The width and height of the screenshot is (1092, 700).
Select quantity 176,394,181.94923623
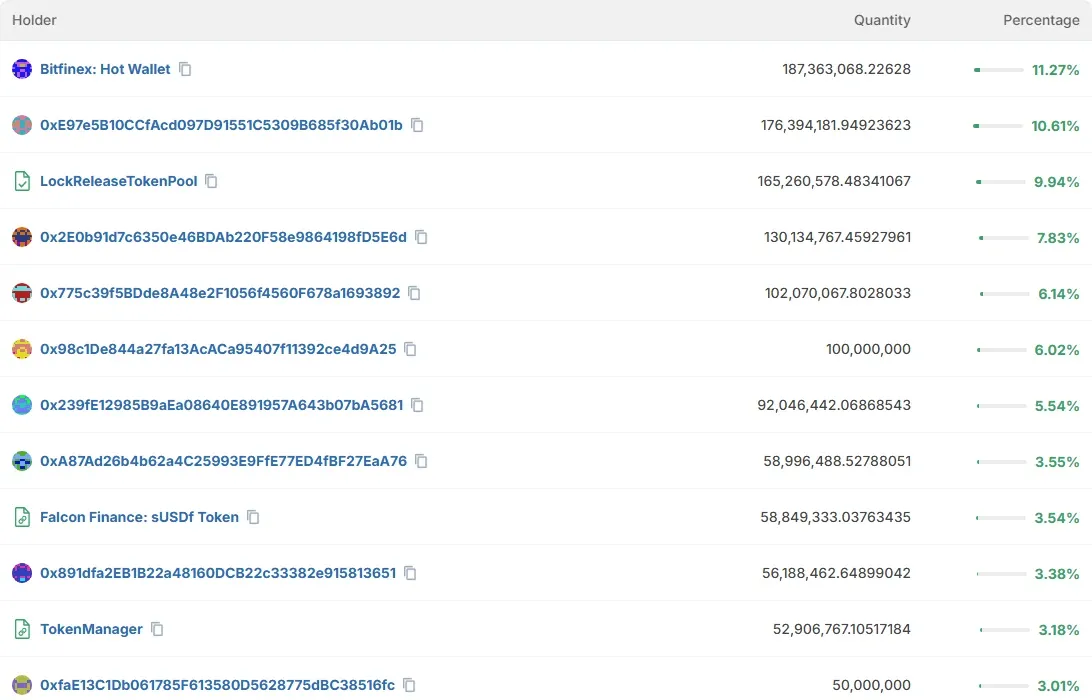coord(836,125)
